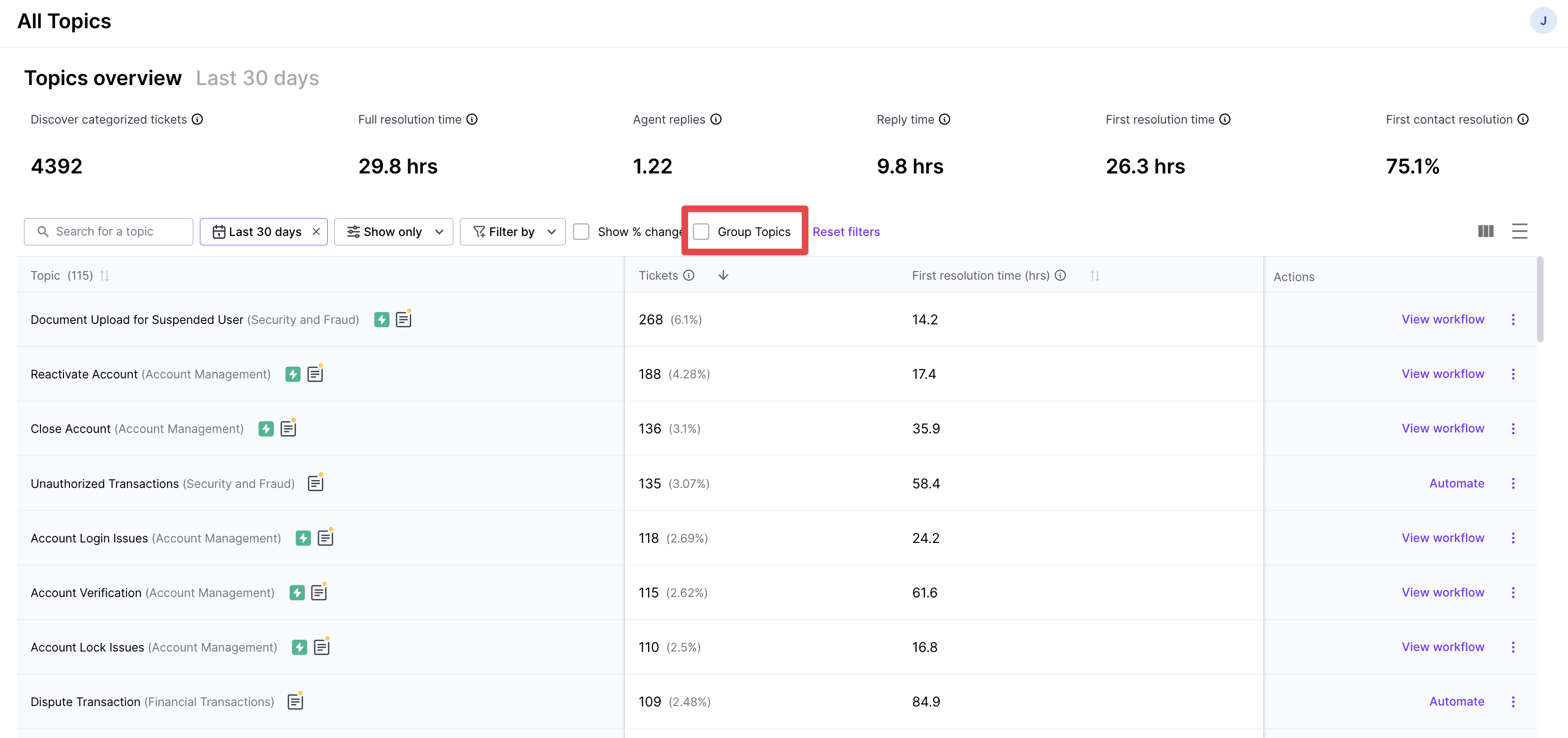
Task: Open more options menu for Dispute Transaction
Action: tap(1513, 702)
